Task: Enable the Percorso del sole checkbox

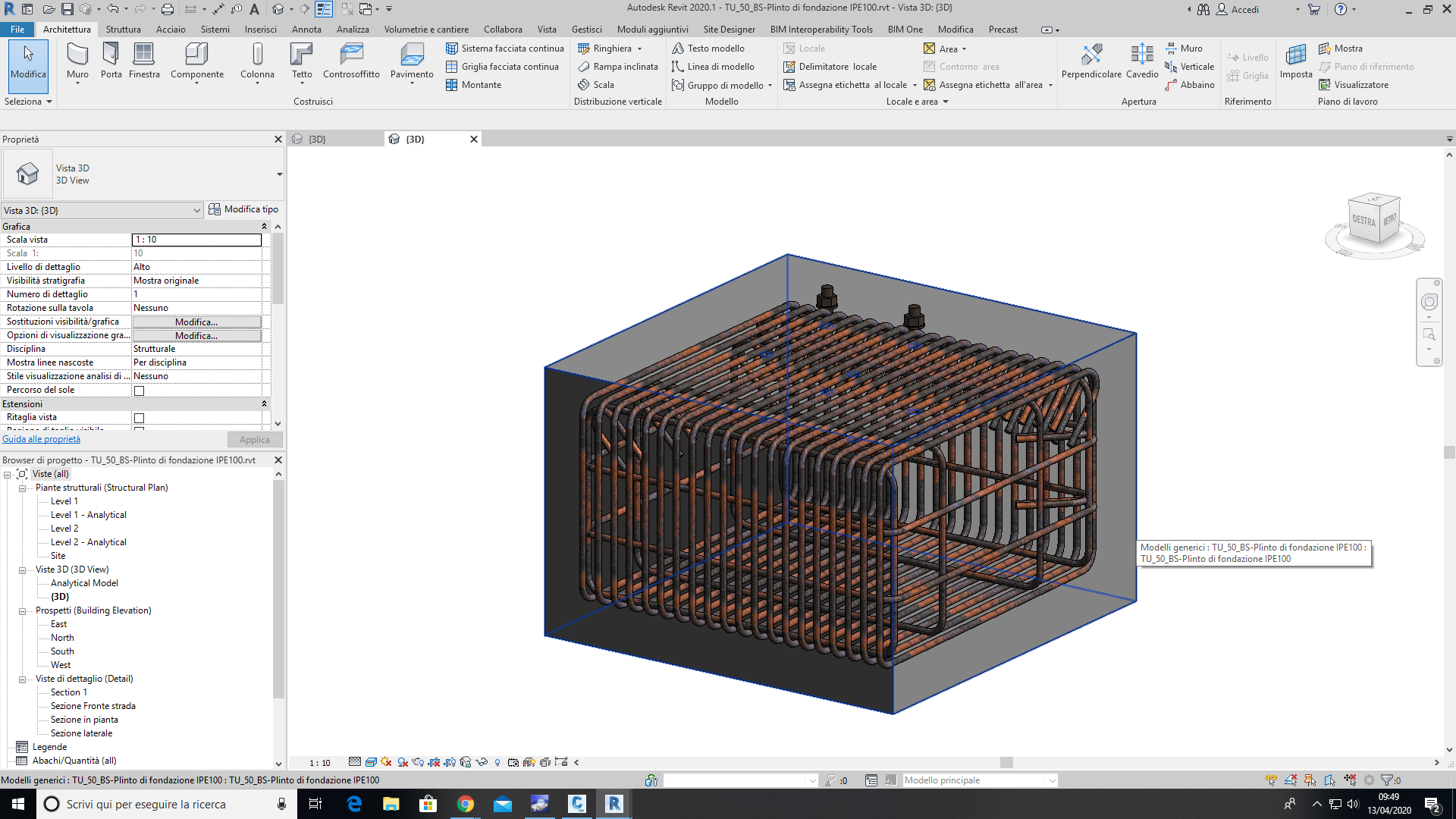Action: pyautogui.click(x=139, y=391)
